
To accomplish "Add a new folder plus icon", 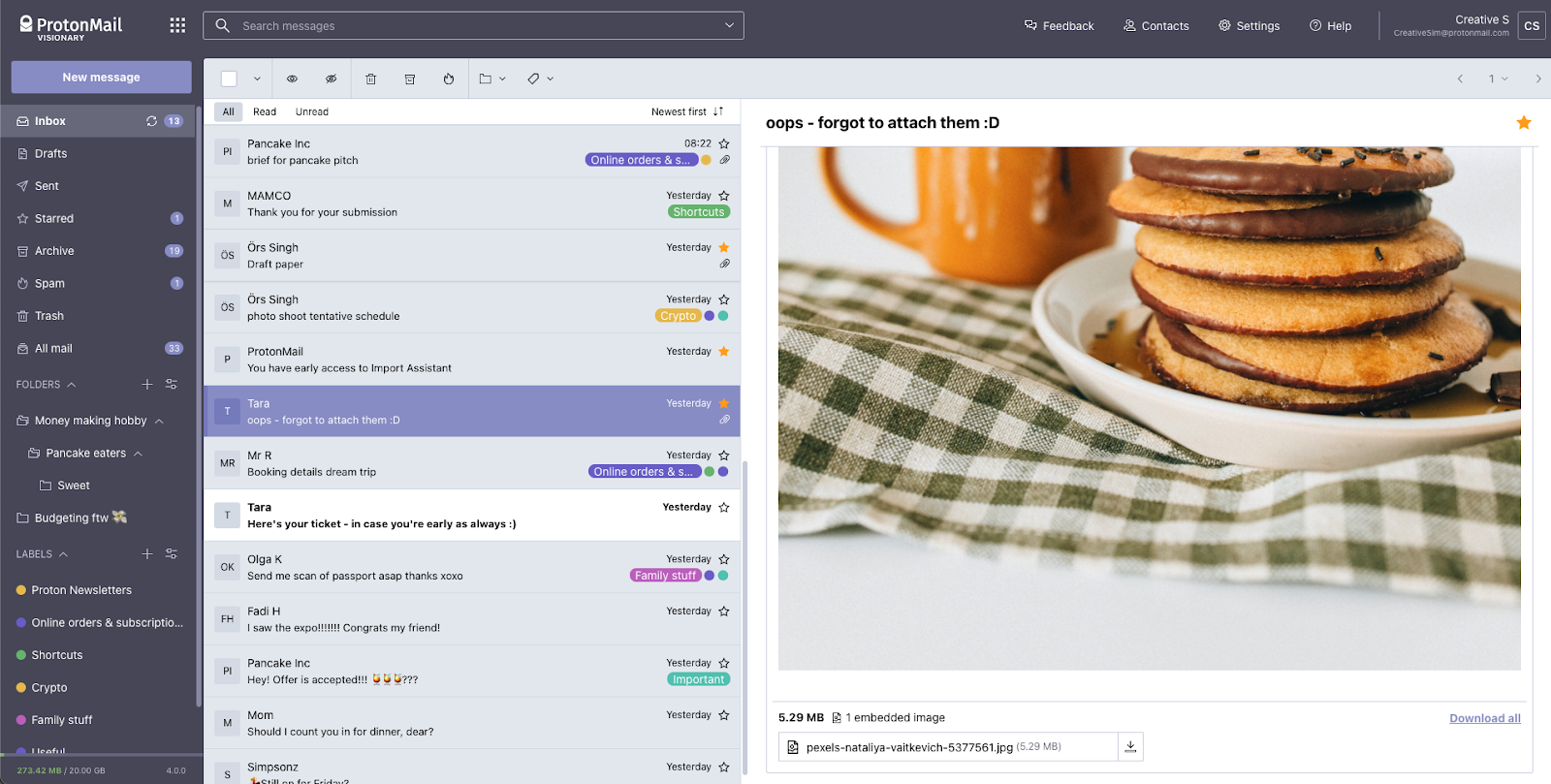I will coord(147,385).
